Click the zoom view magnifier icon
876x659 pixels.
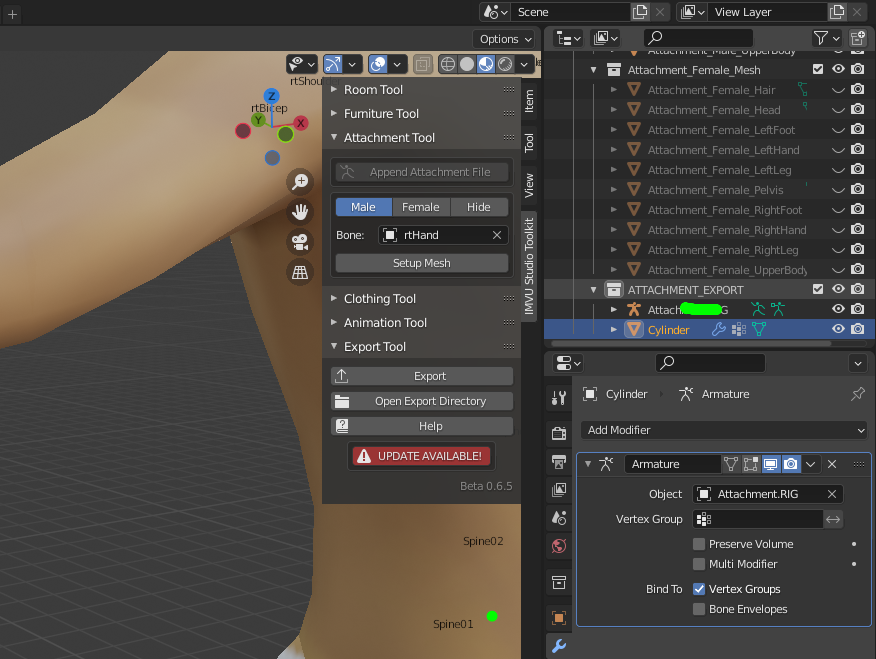[x=299, y=181]
